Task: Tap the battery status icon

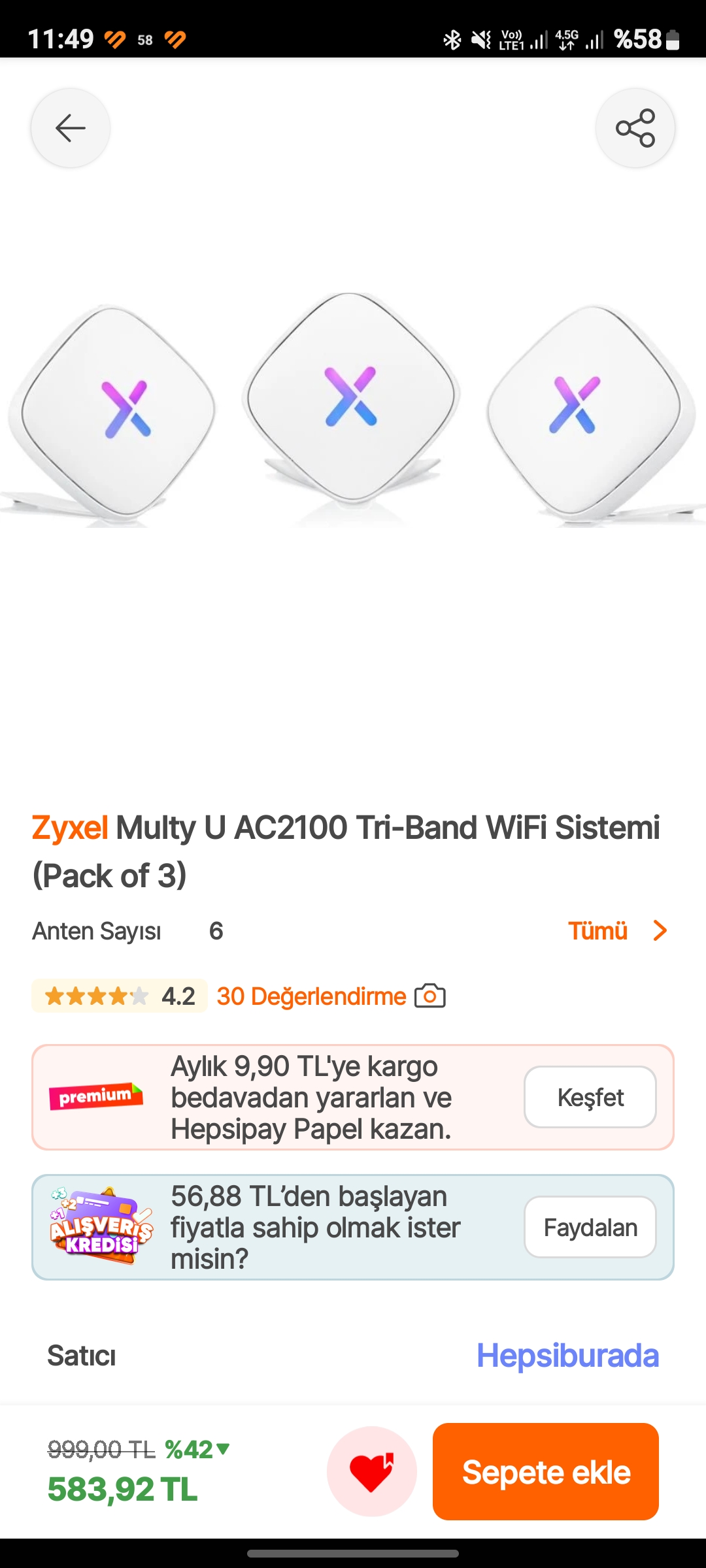Action: click(x=673, y=40)
